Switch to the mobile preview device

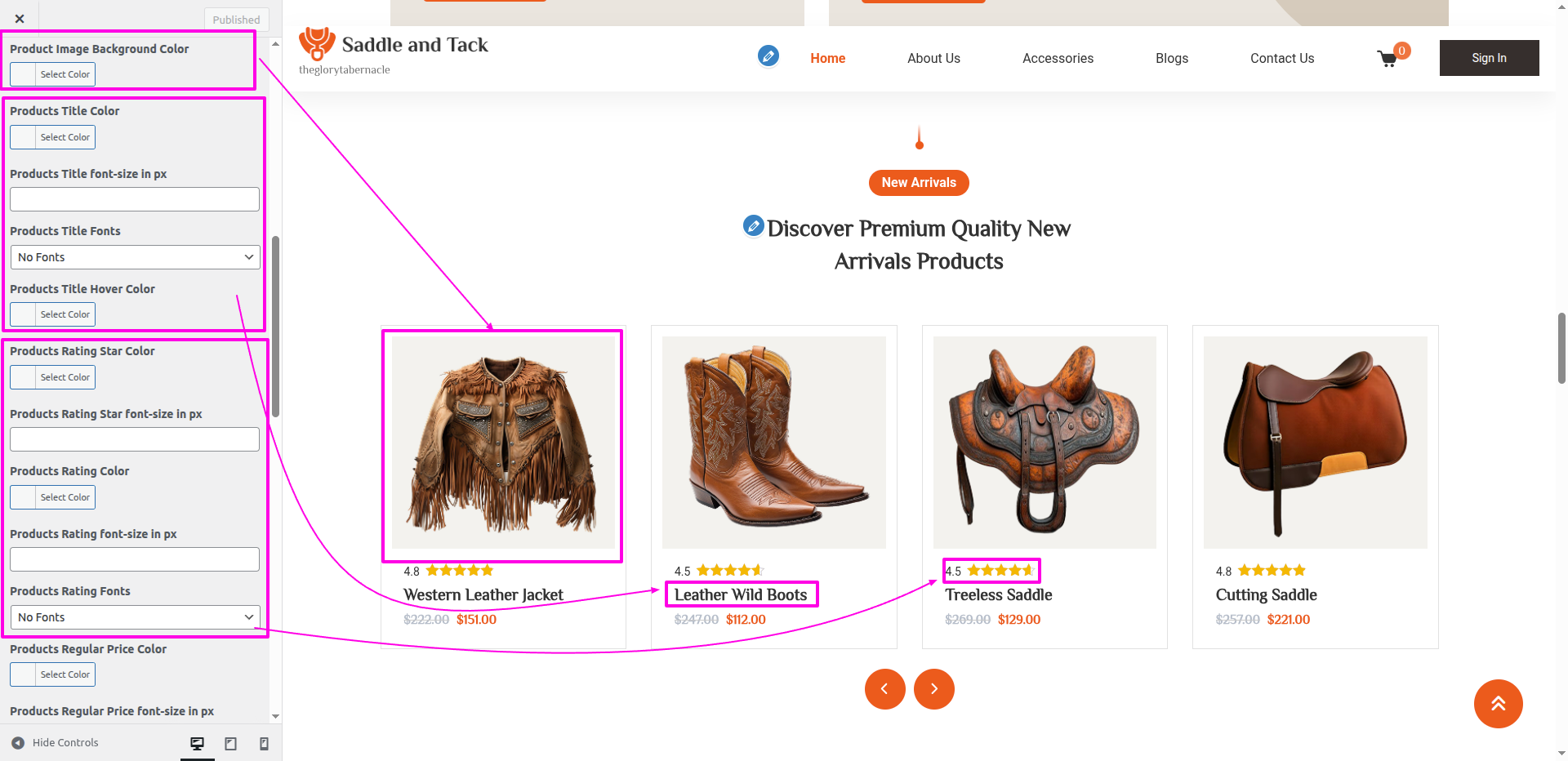click(x=264, y=743)
